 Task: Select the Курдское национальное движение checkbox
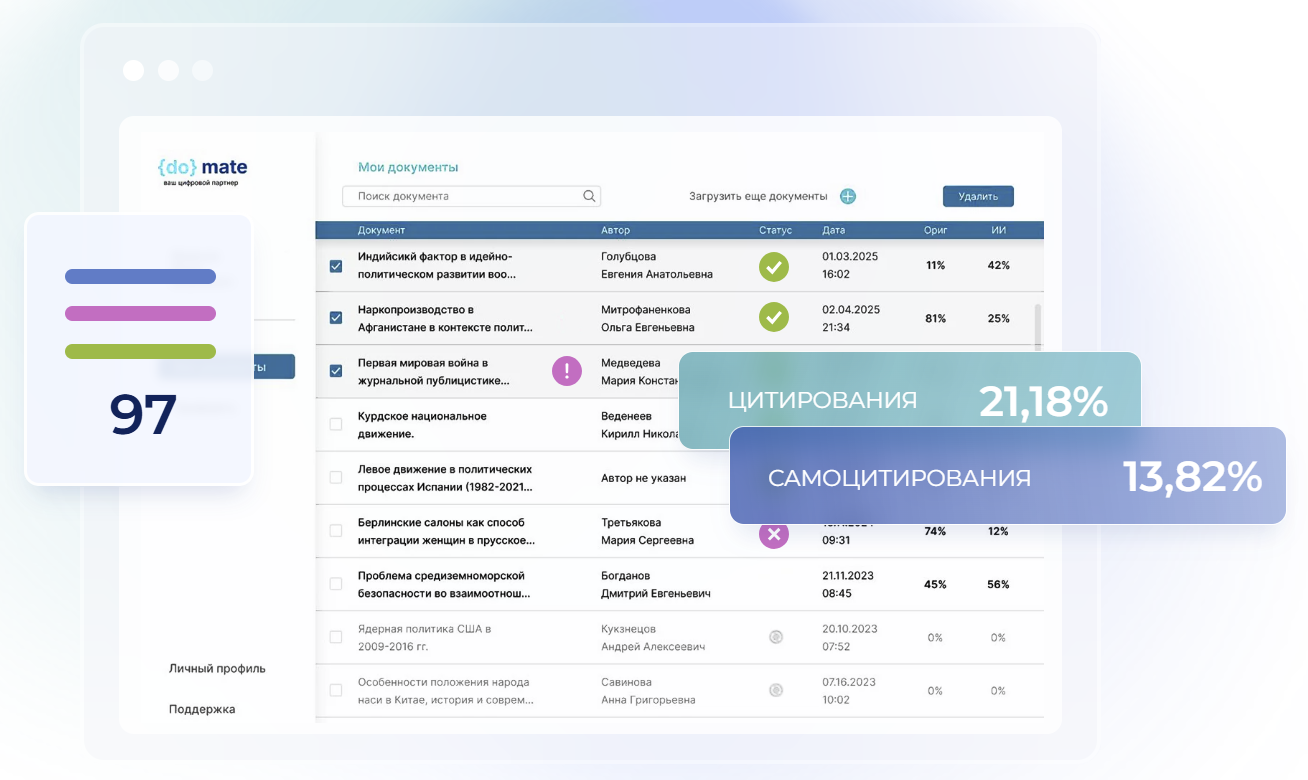coord(337,423)
